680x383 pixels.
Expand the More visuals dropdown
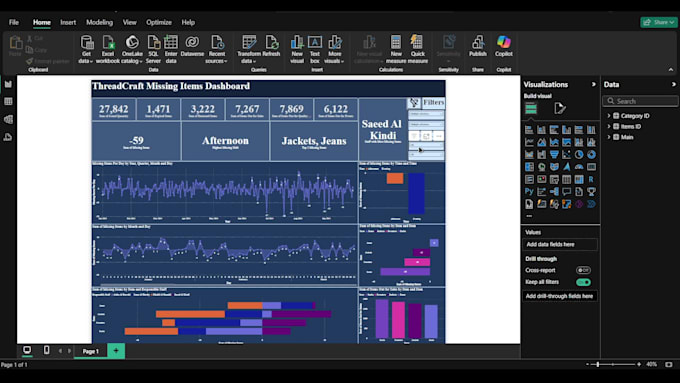click(334, 49)
